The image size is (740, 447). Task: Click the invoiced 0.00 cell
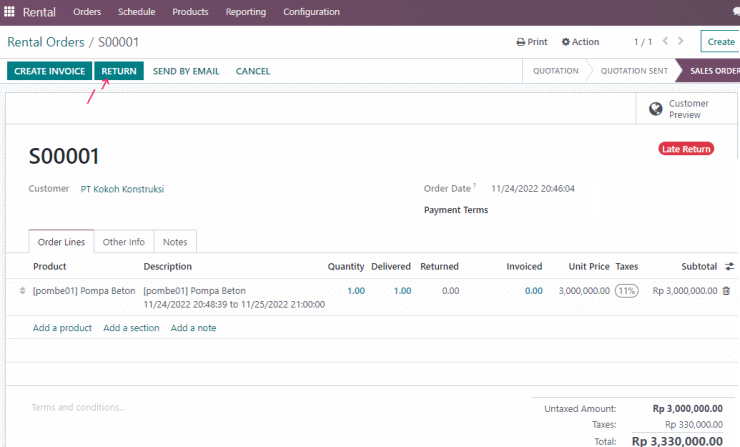coord(534,291)
